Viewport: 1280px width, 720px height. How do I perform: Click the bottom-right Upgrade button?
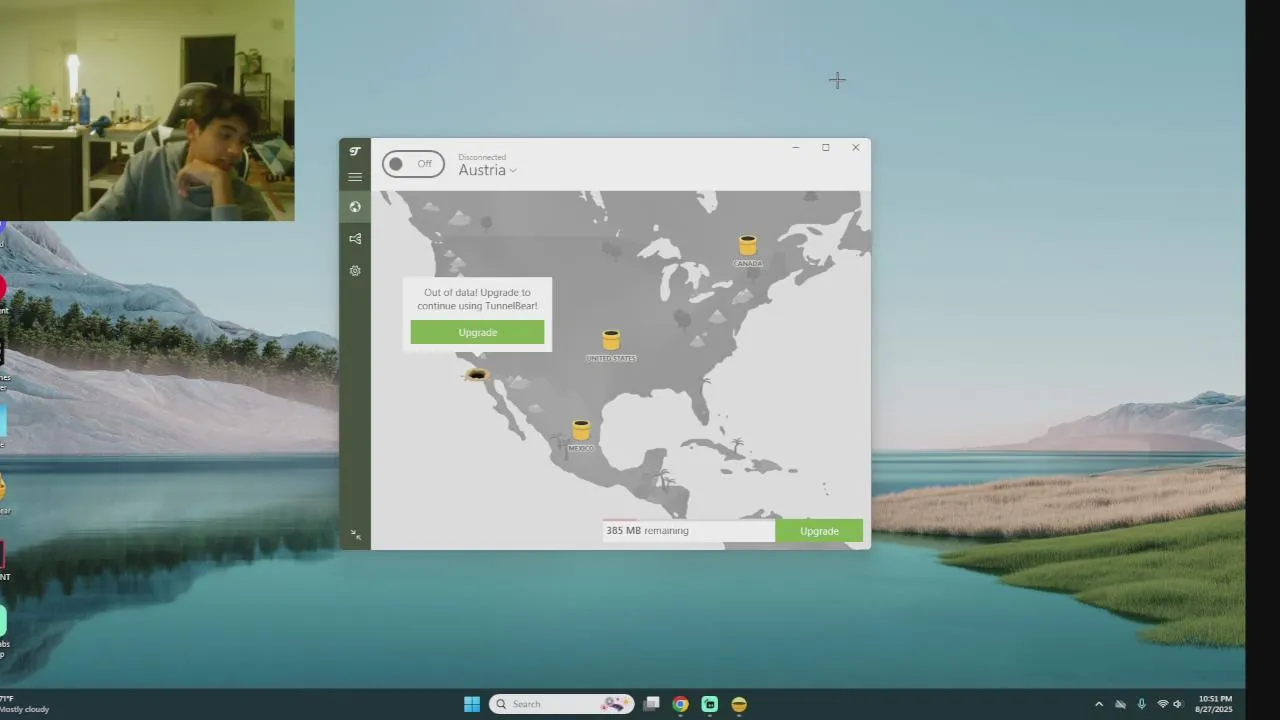click(x=819, y=531)
